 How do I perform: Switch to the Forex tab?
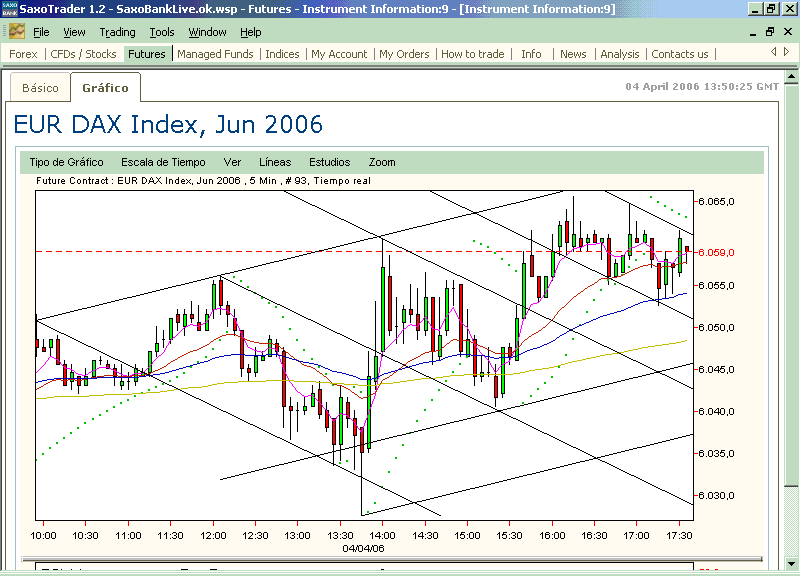tap(23, 54)
